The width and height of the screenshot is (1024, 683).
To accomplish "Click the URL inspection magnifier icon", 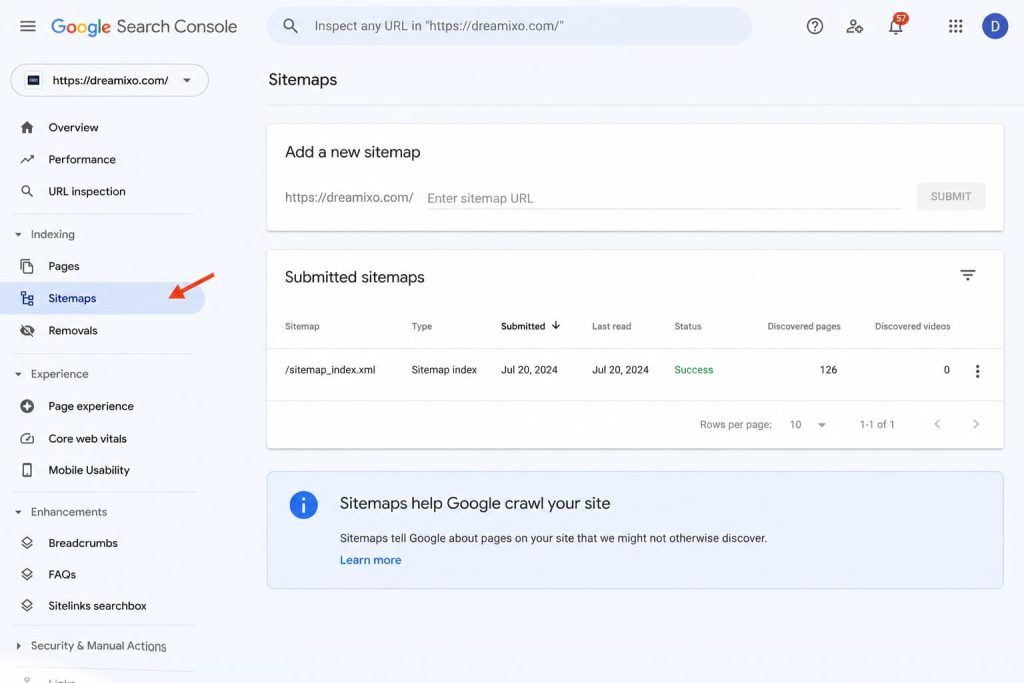I will 27,191.
